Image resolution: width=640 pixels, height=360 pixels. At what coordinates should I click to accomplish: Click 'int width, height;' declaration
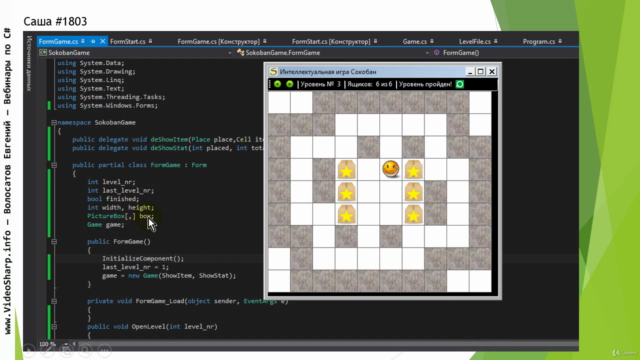click(x=120, y=207)
